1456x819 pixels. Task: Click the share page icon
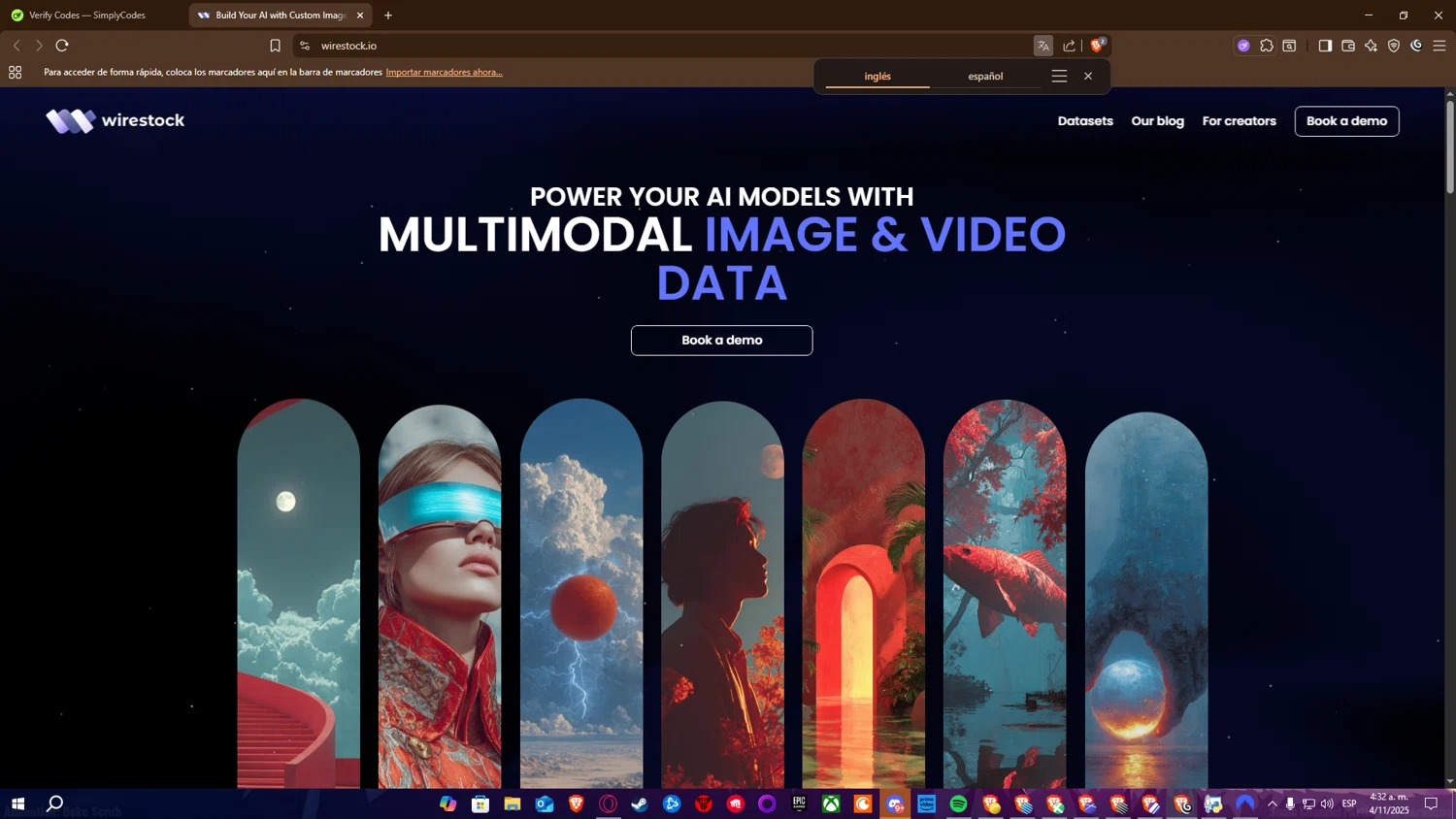point(1069,46)
